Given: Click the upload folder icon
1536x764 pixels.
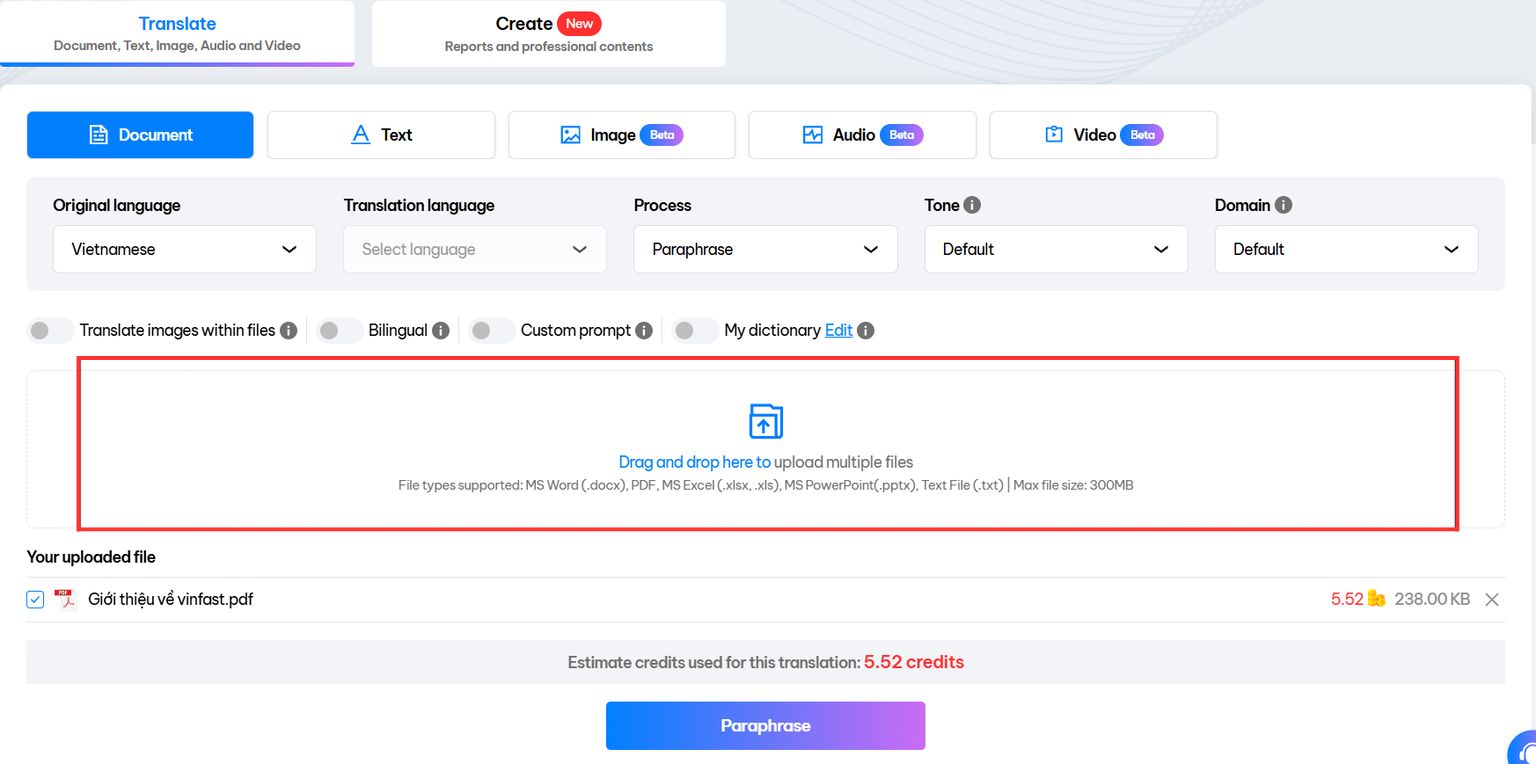Looking at the screenshot, I should (x=765, y=421).
